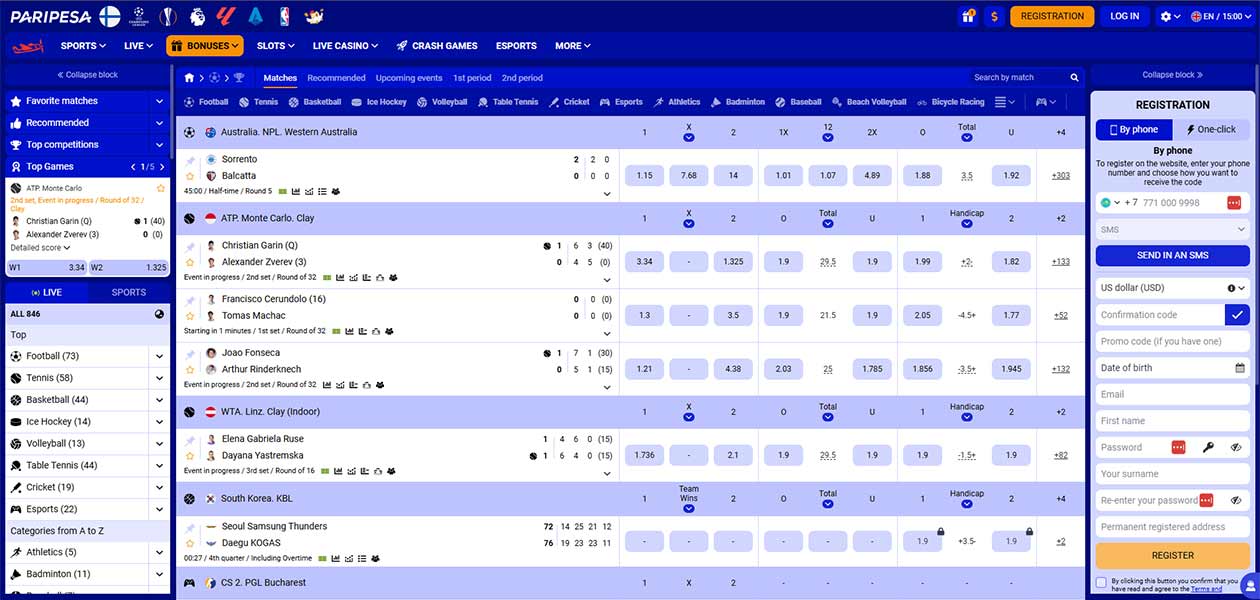The height and width of the screenshot is (600, 1260).
Task: Select odds 3.34 for Christian Garin
Action: [644, 262]
